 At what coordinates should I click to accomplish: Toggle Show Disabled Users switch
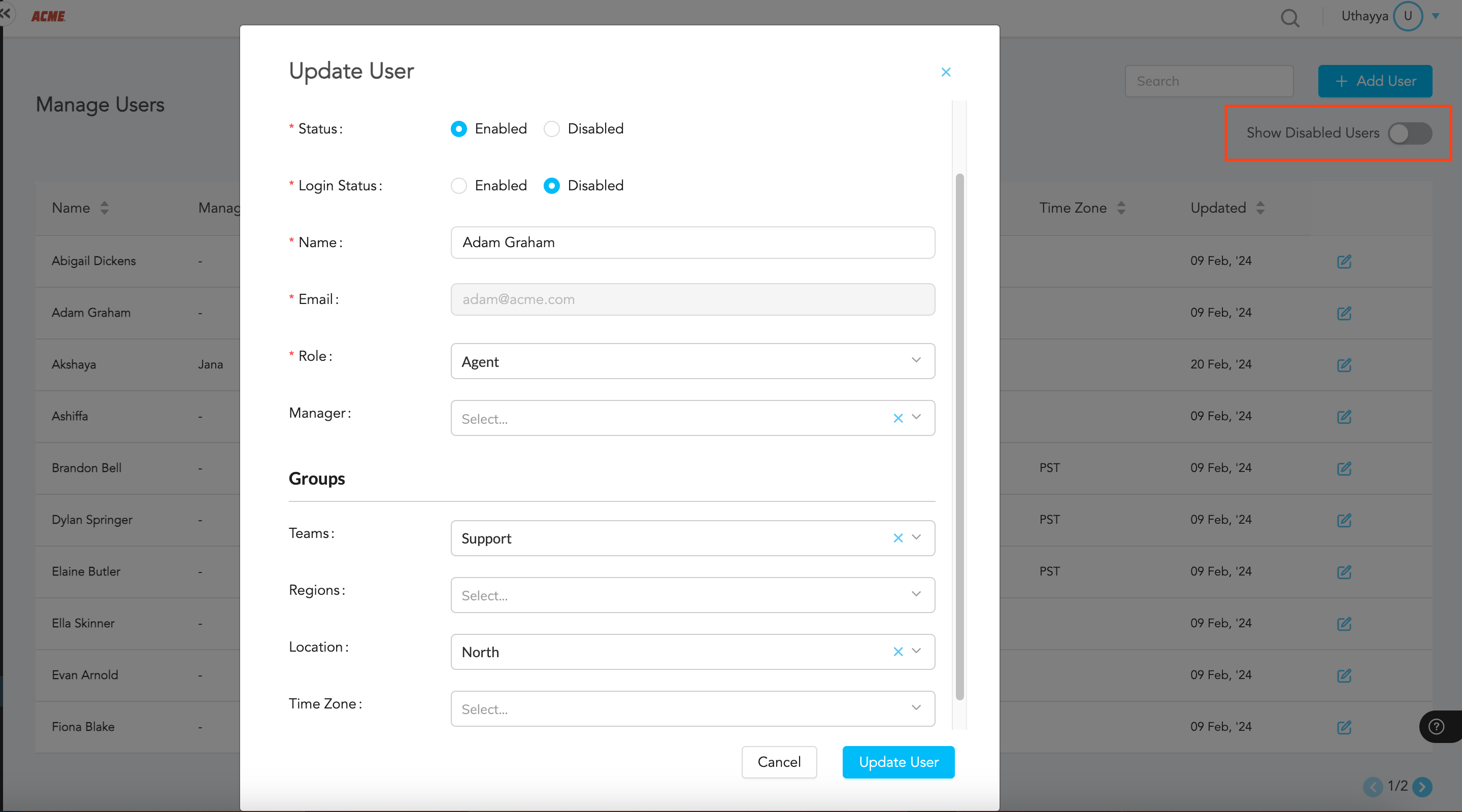point(1410,133)
